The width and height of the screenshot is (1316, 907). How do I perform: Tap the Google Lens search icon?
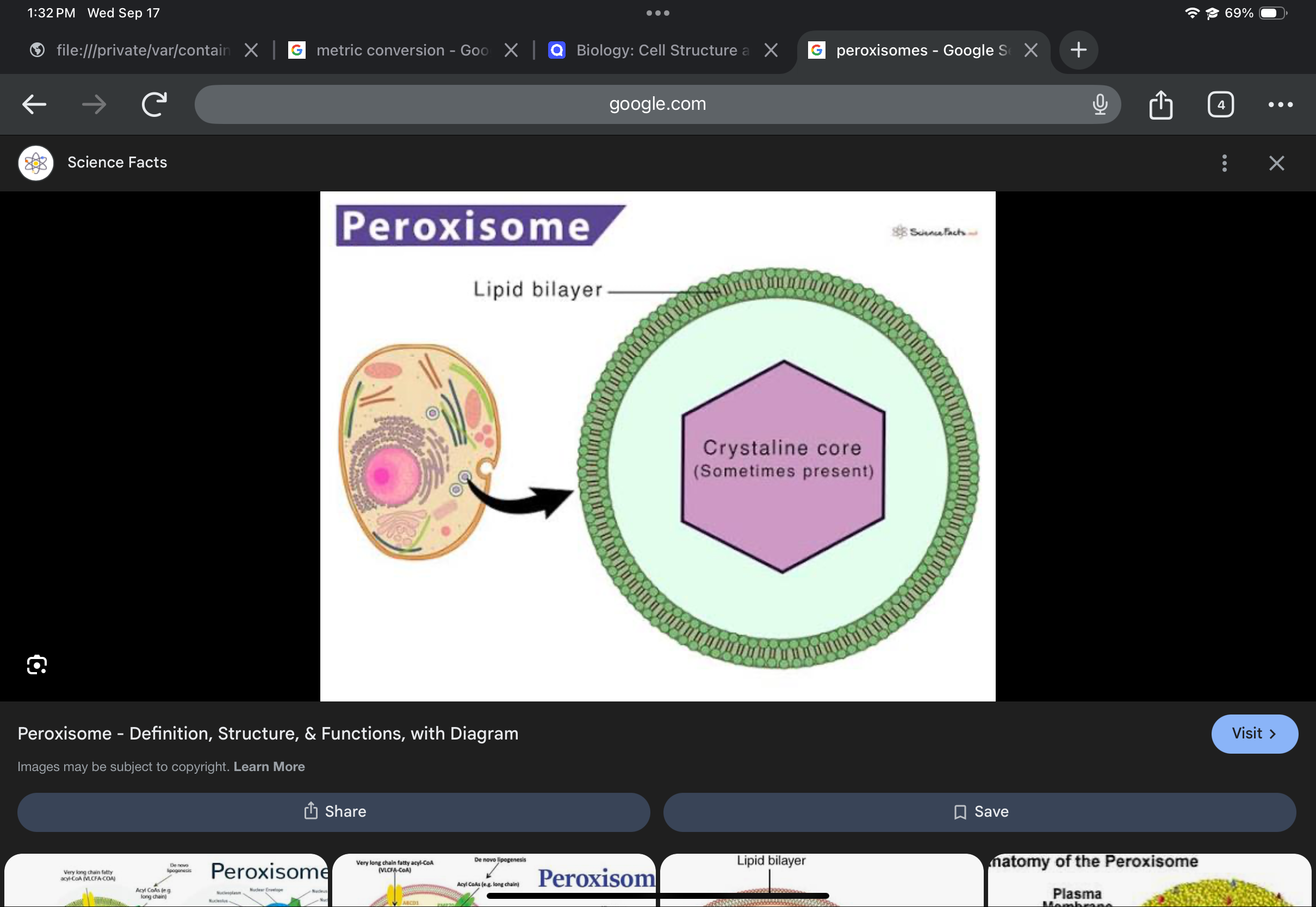coord(37,664)
